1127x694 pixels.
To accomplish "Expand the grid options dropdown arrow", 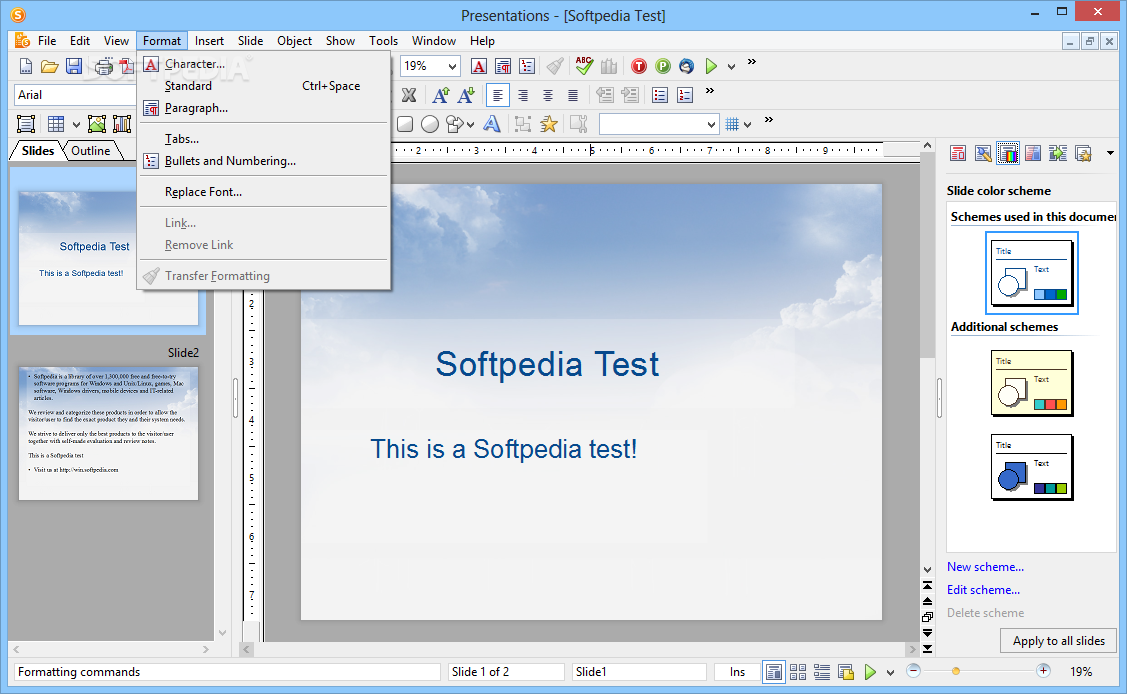I will click(x=748, y=125).
